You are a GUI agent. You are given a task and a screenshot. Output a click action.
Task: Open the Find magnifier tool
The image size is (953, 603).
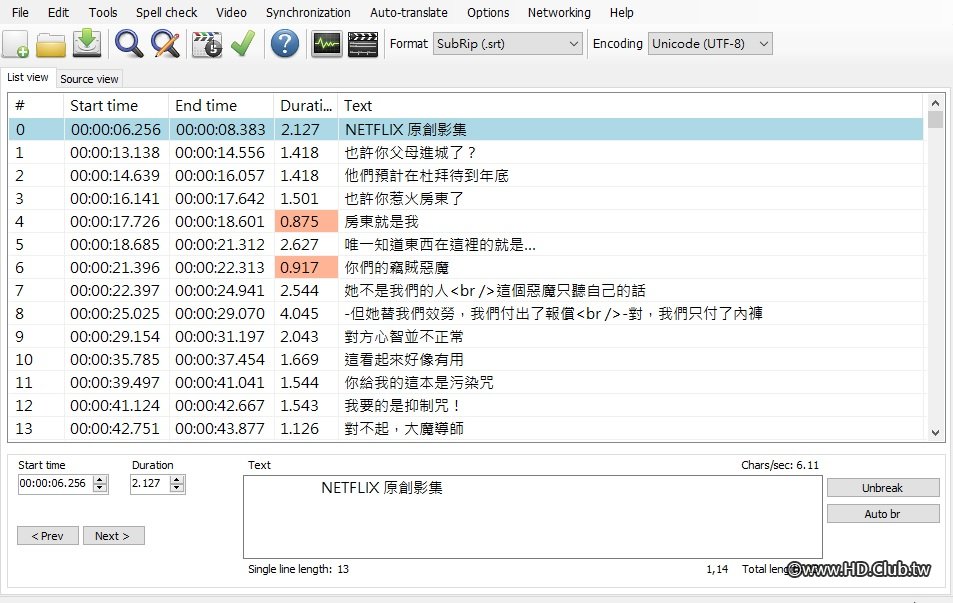pyautogui.click(x=129, y=44)
